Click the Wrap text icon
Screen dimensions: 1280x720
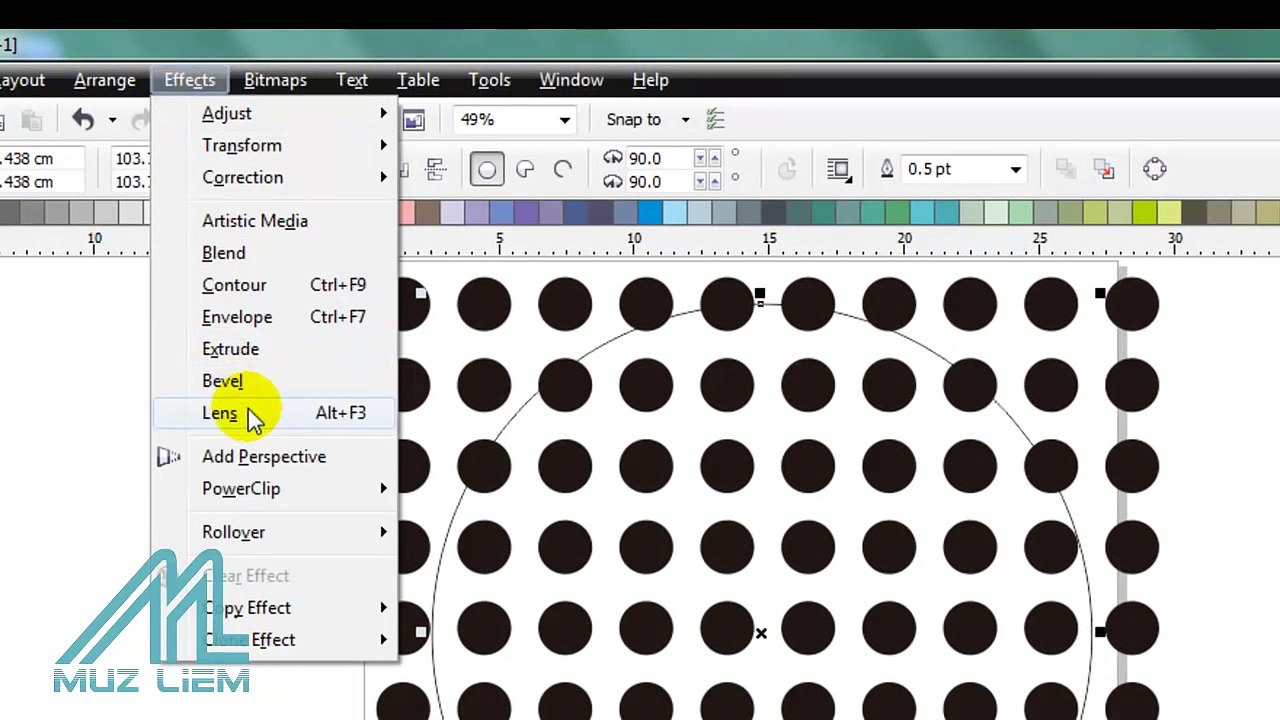coord(838,170)
